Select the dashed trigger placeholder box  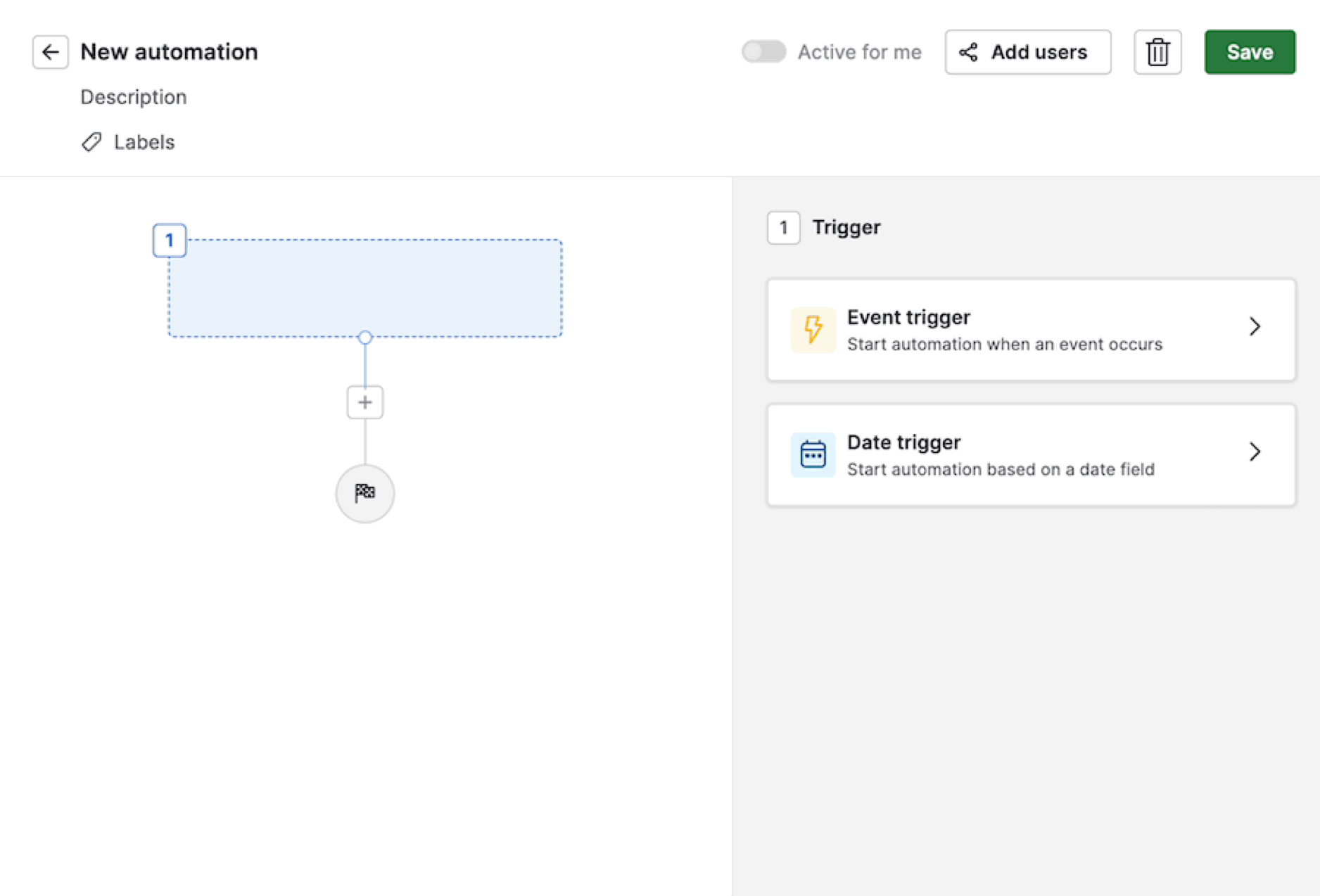pyautogui.click(x=364, y=288)
